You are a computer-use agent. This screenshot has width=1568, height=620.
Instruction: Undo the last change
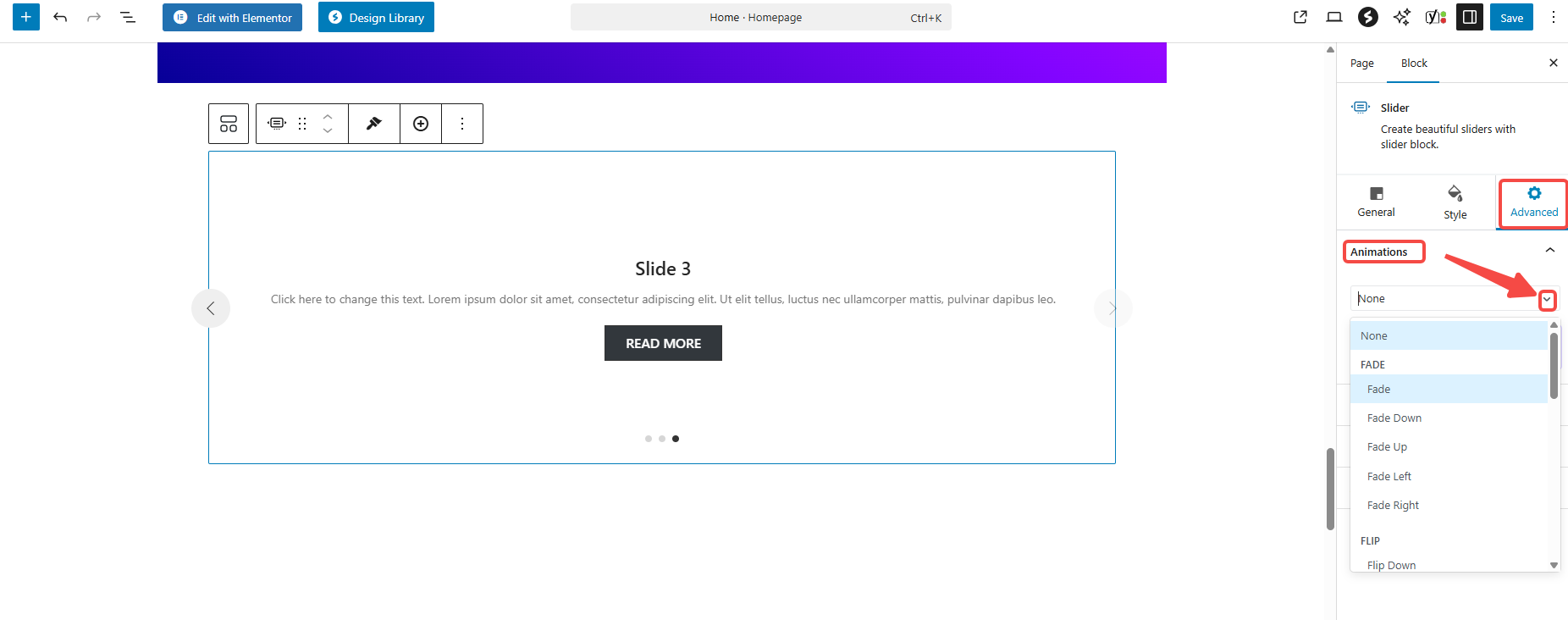(x=60, y=17)
